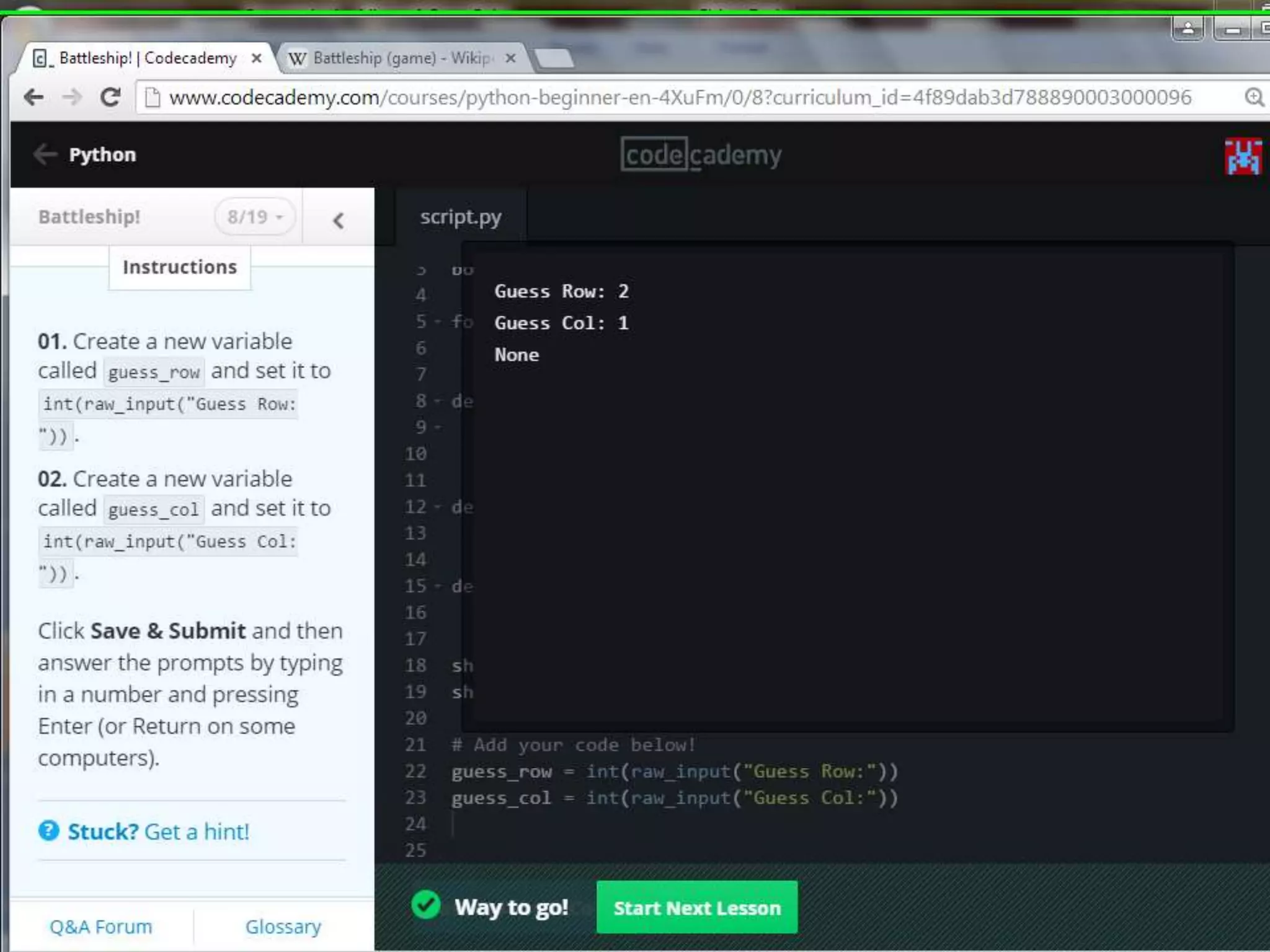1270x952 pixels.
Task: Collapse the code fold on line 8
Action: (x=438, y=402)
